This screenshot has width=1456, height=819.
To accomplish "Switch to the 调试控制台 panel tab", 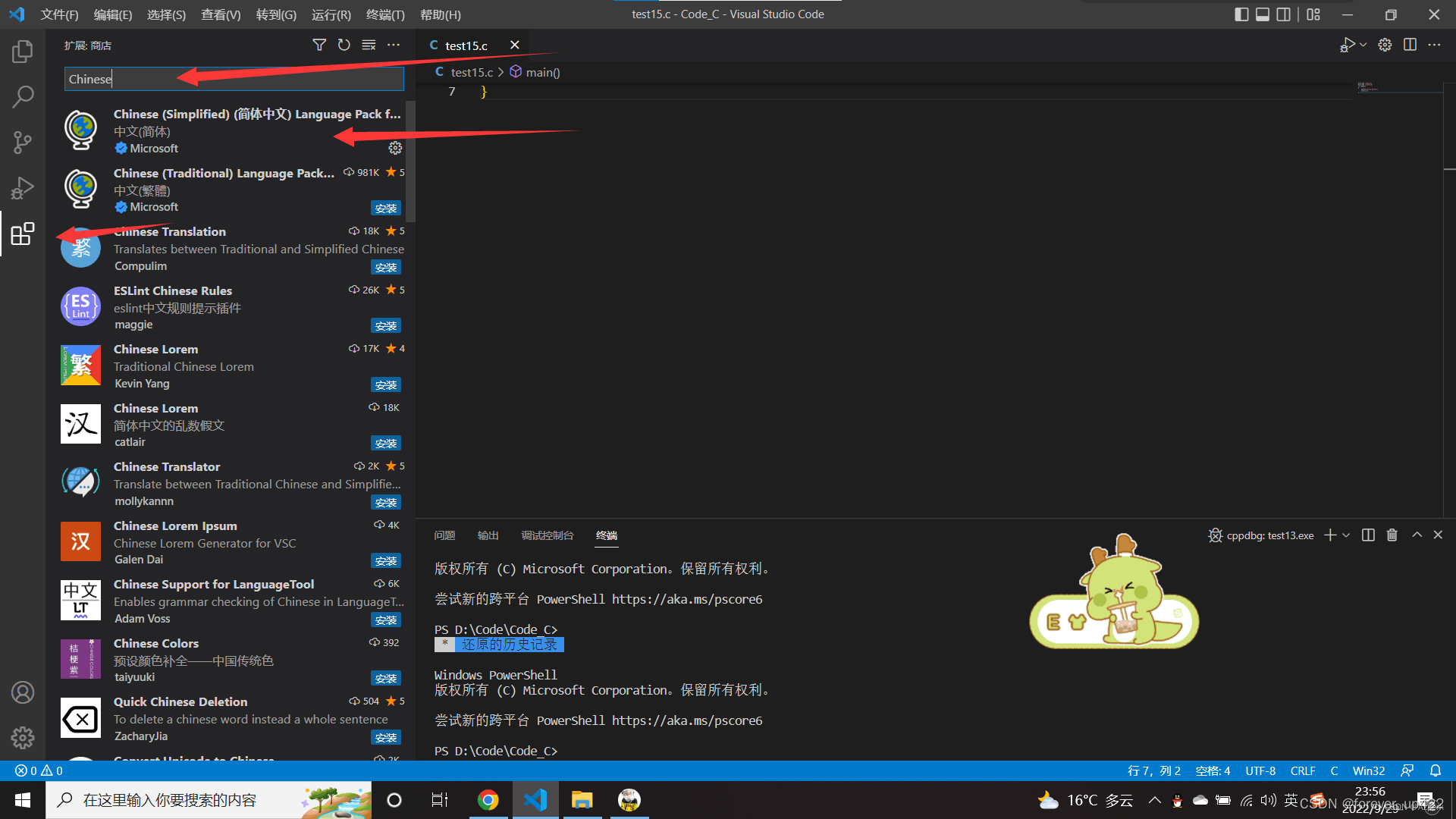I will 548,535.
